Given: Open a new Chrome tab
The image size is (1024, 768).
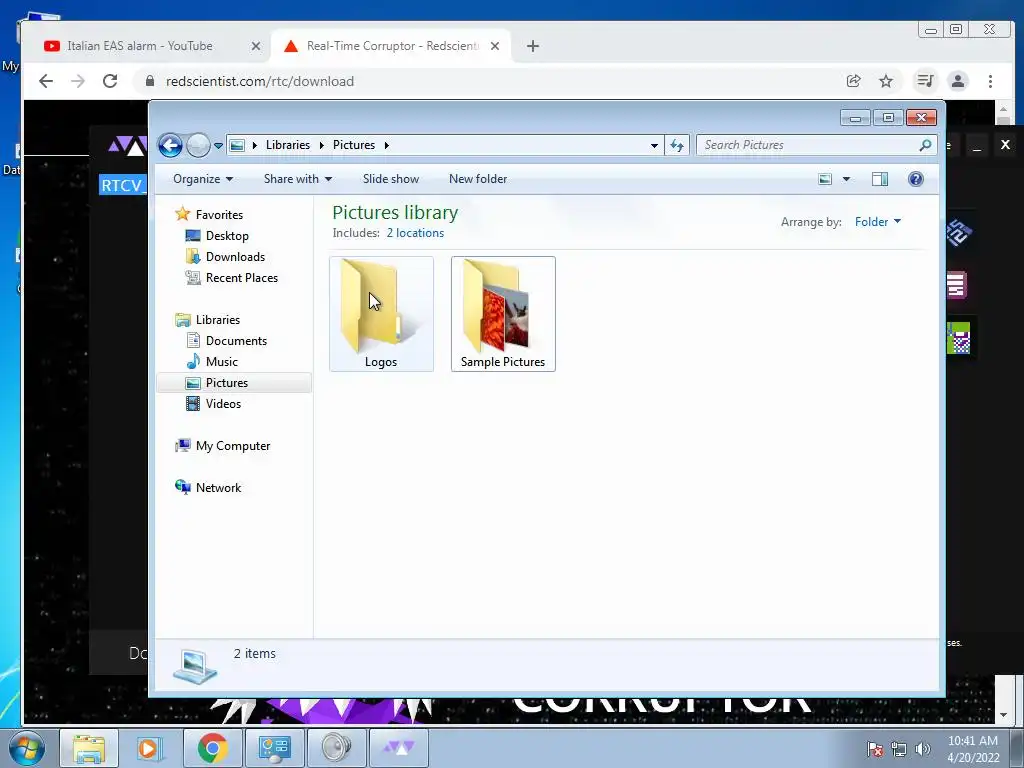Looking at the screenshot, I should (533, 46).
